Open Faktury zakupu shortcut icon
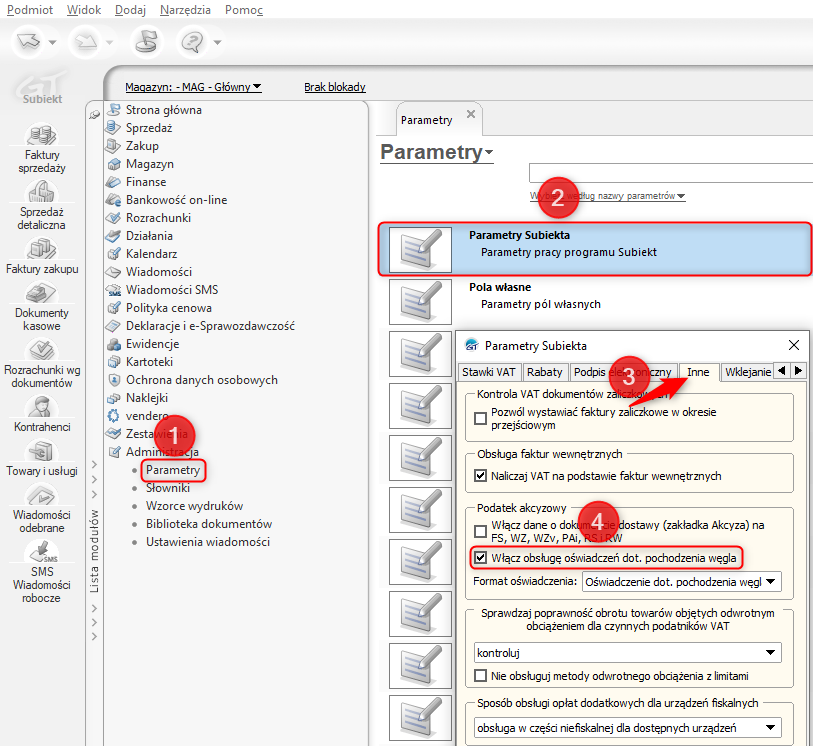This screenshot has width=813, height=746. [x=41, y=249]
